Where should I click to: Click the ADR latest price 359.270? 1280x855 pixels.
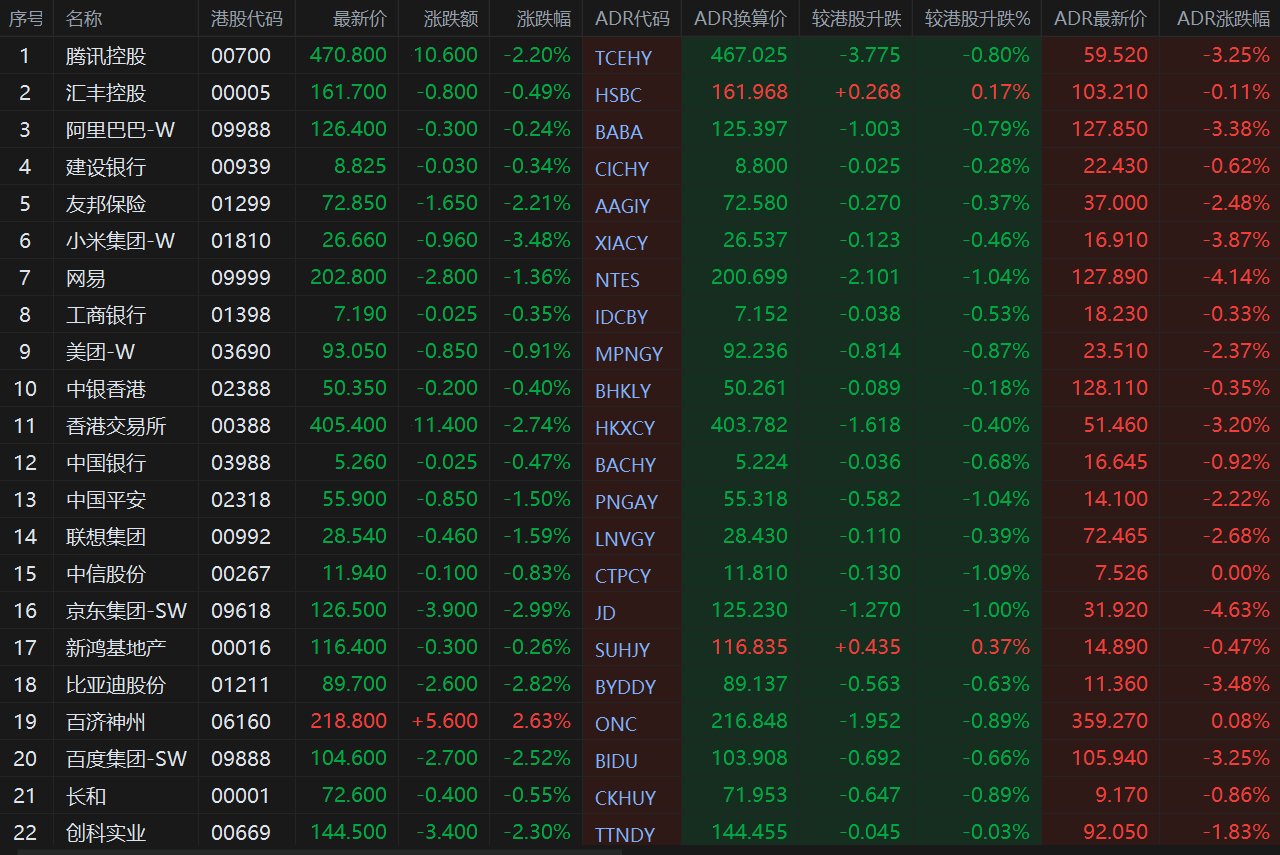pyautogui.click(x=1109, y=721)
